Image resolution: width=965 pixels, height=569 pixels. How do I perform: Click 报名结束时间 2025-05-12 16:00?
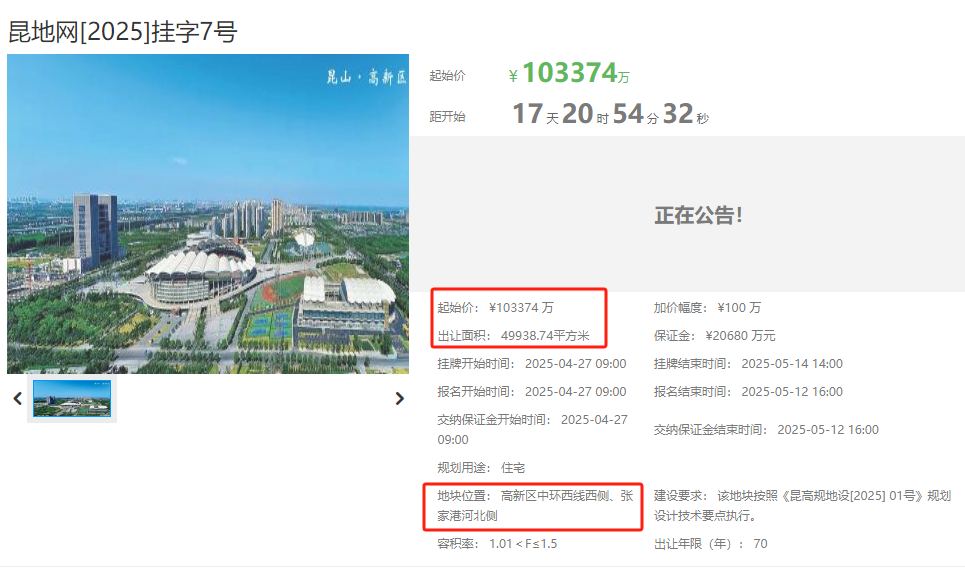(x=791, y=392)
